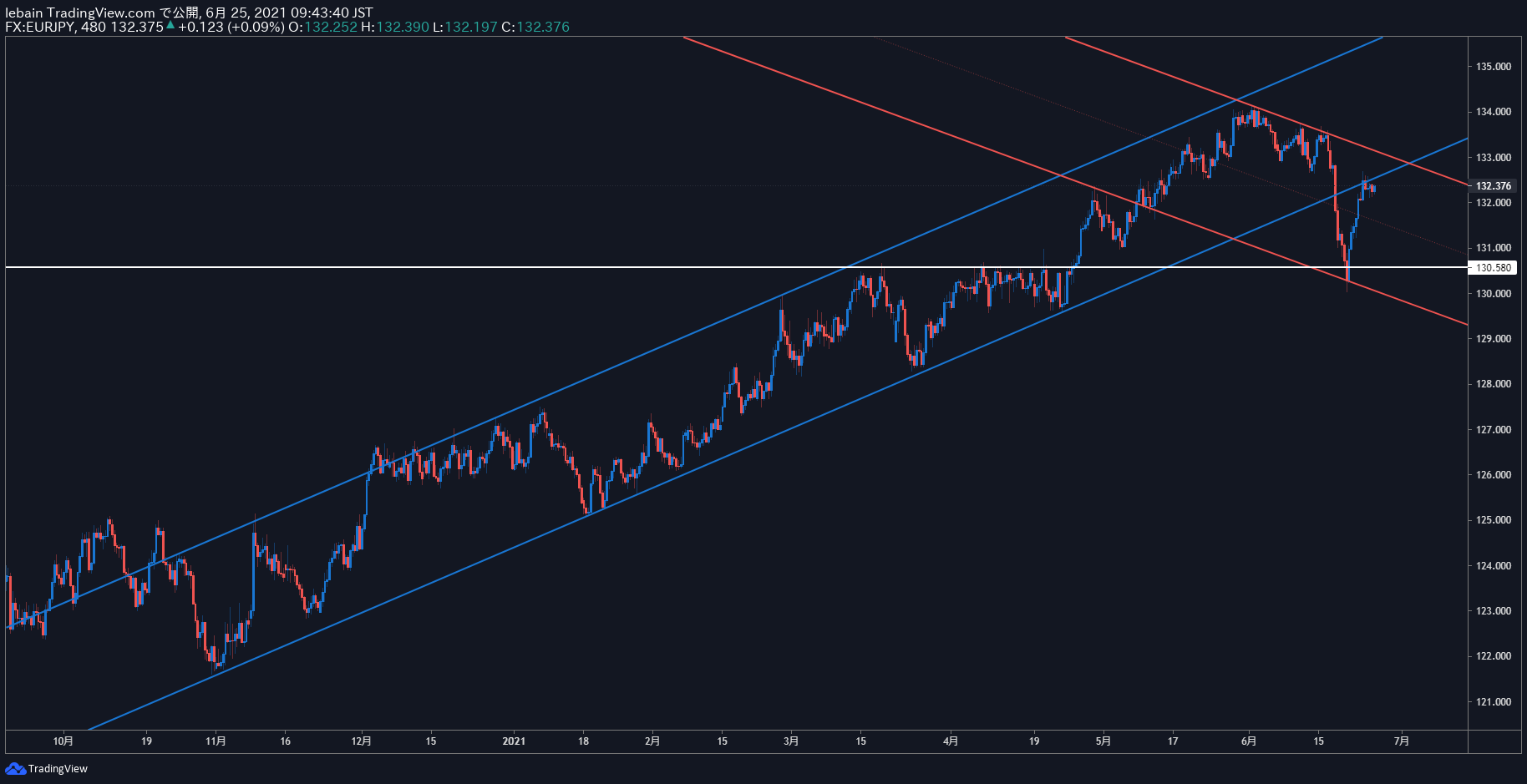1527x784 pixels.
Task: Click the 10月 time axis label
Action: pos(63,741)
